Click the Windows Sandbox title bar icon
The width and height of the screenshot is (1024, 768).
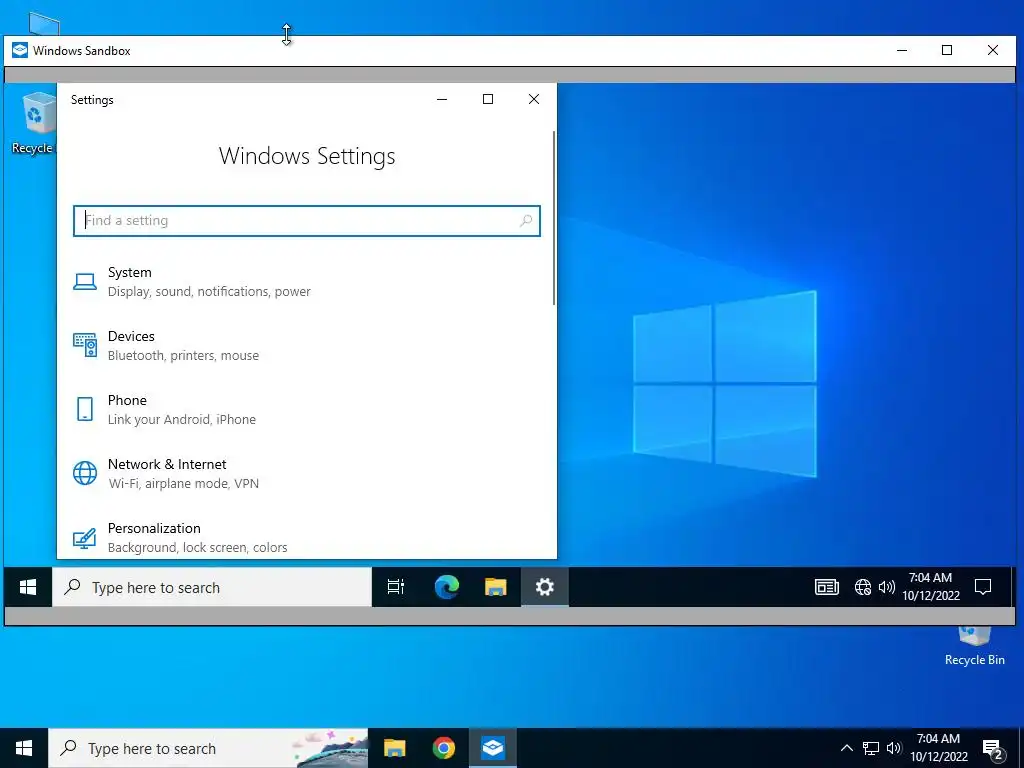(x=20, y=50)
